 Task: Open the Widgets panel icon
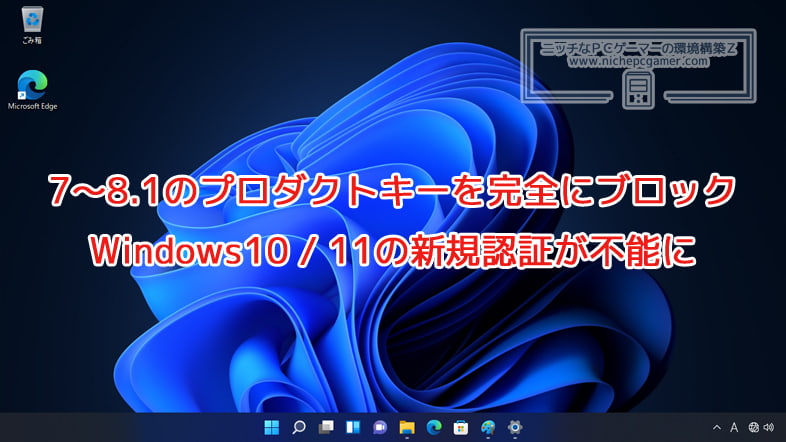pos(353,427)
